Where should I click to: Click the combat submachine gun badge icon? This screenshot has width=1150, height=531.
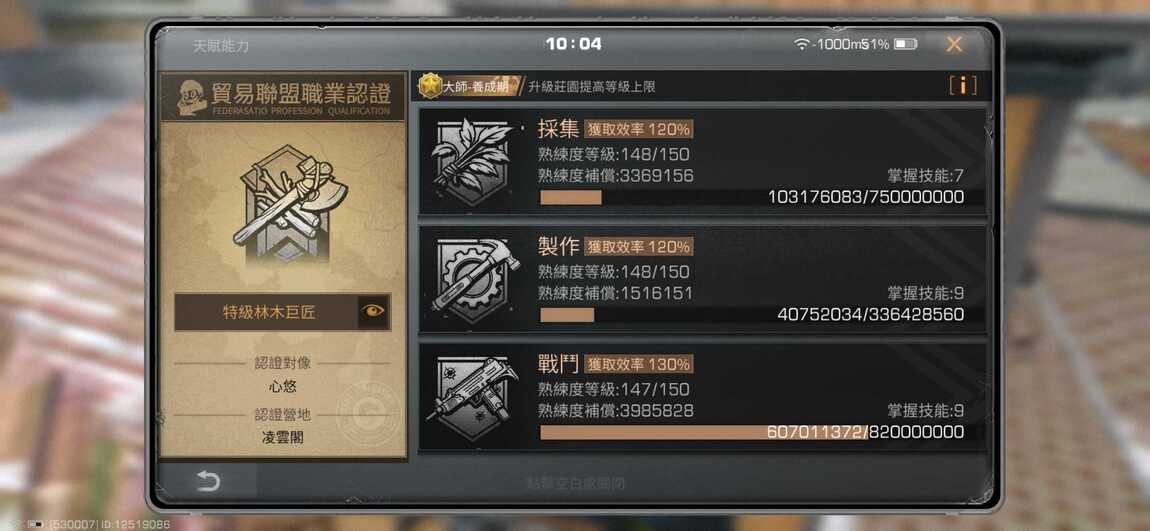[x=473, y=397]
